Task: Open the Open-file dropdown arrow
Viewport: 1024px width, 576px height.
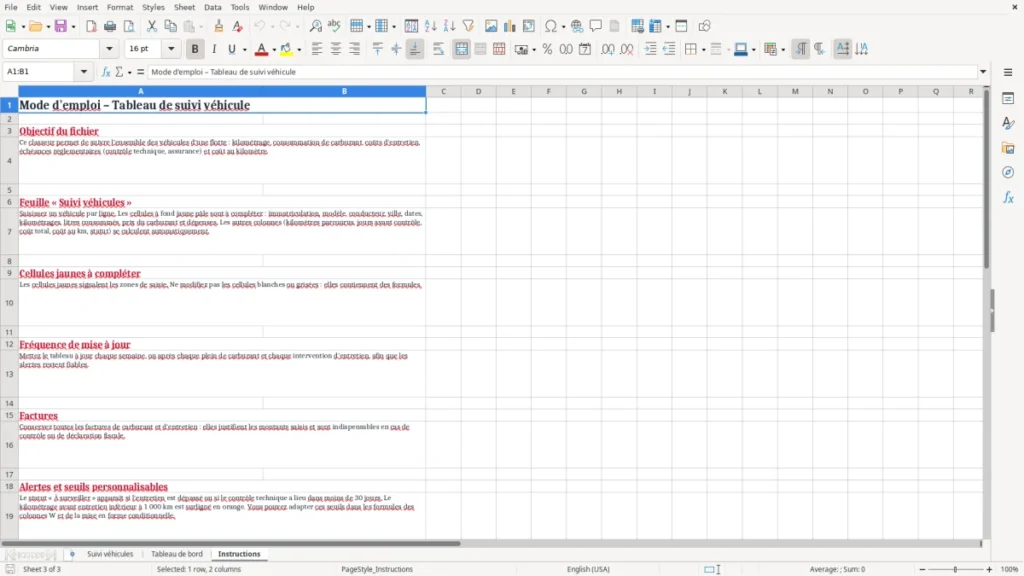Action: click(48, 27)
